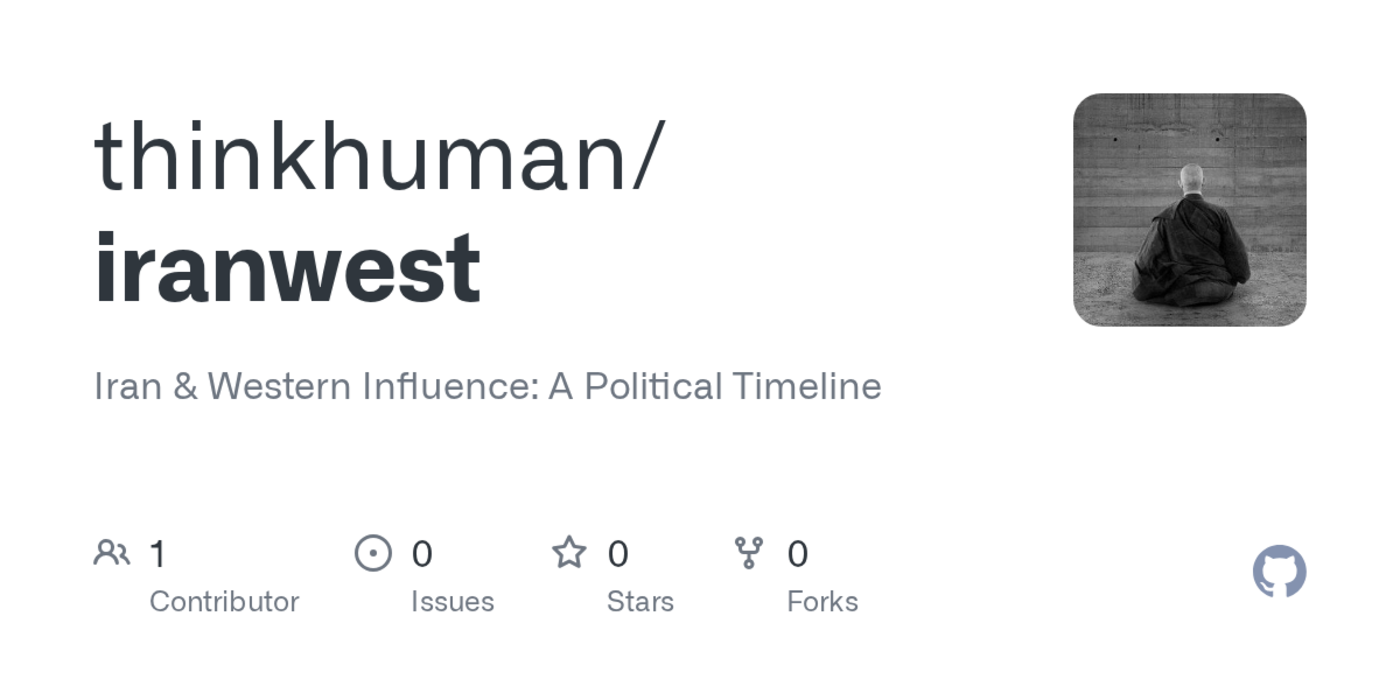Click the zero count beside star icon
This screenshot has height=700, width=1400.
[618, 554]
